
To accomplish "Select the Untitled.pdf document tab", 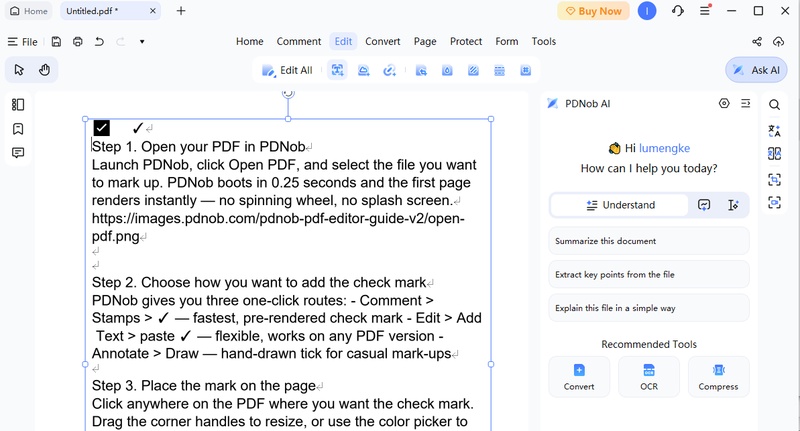I will (110, 11).
